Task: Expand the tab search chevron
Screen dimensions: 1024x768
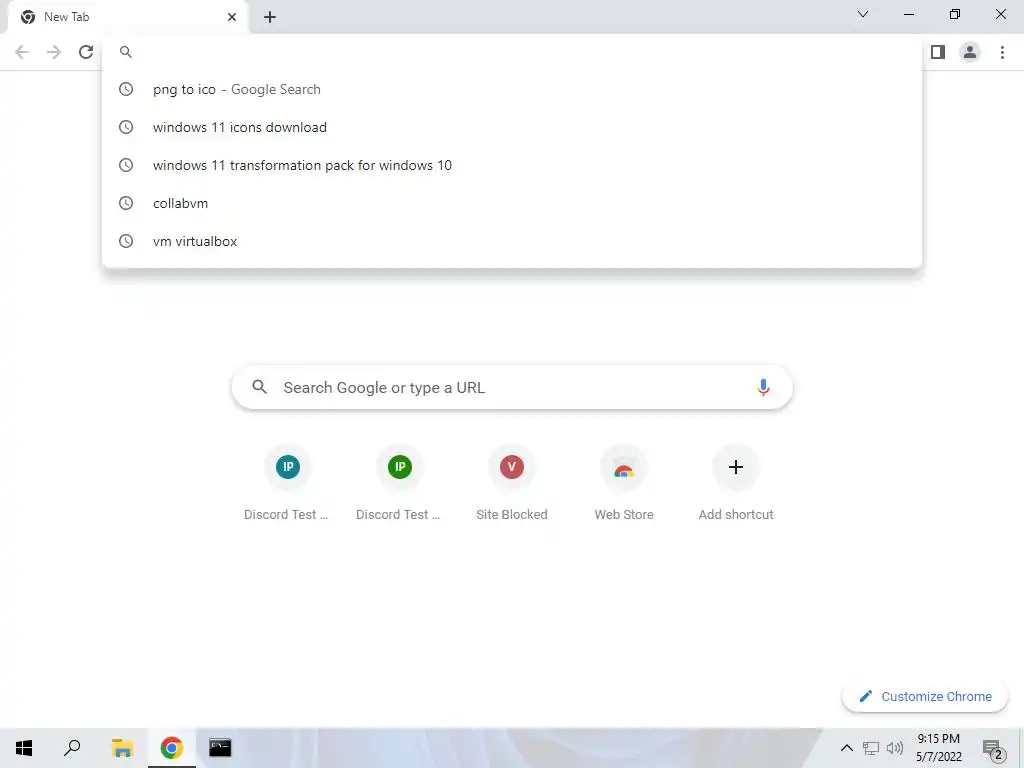Action: [x=863, y=14]
